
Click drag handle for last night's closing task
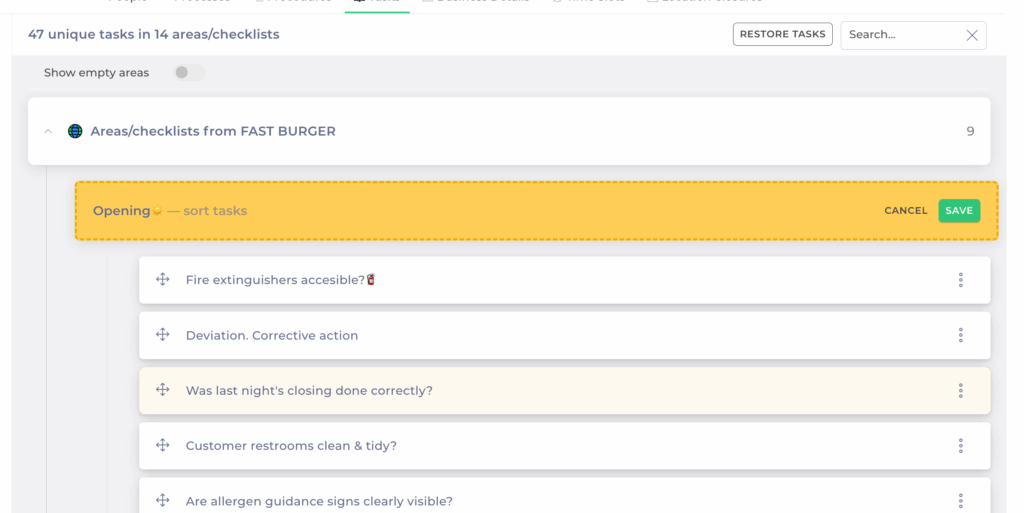[x=162, y=390]
